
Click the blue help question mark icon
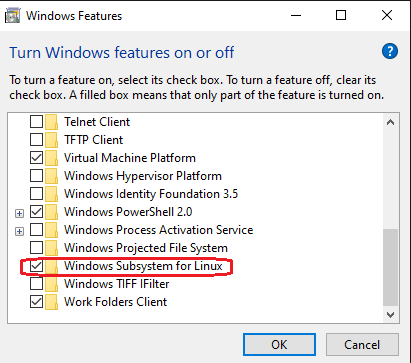(x=390, y=51)
